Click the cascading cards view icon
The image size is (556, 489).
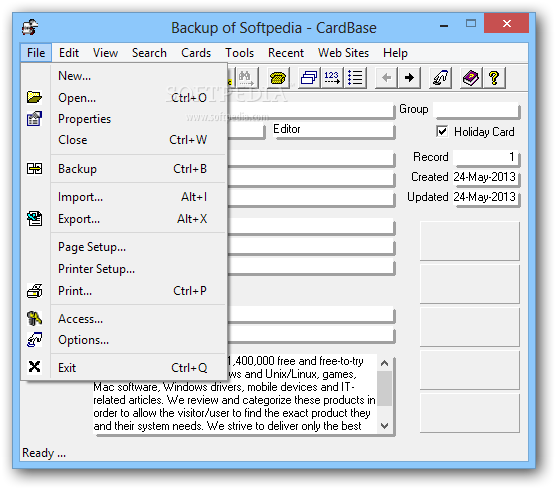click(x=309, y=77)
